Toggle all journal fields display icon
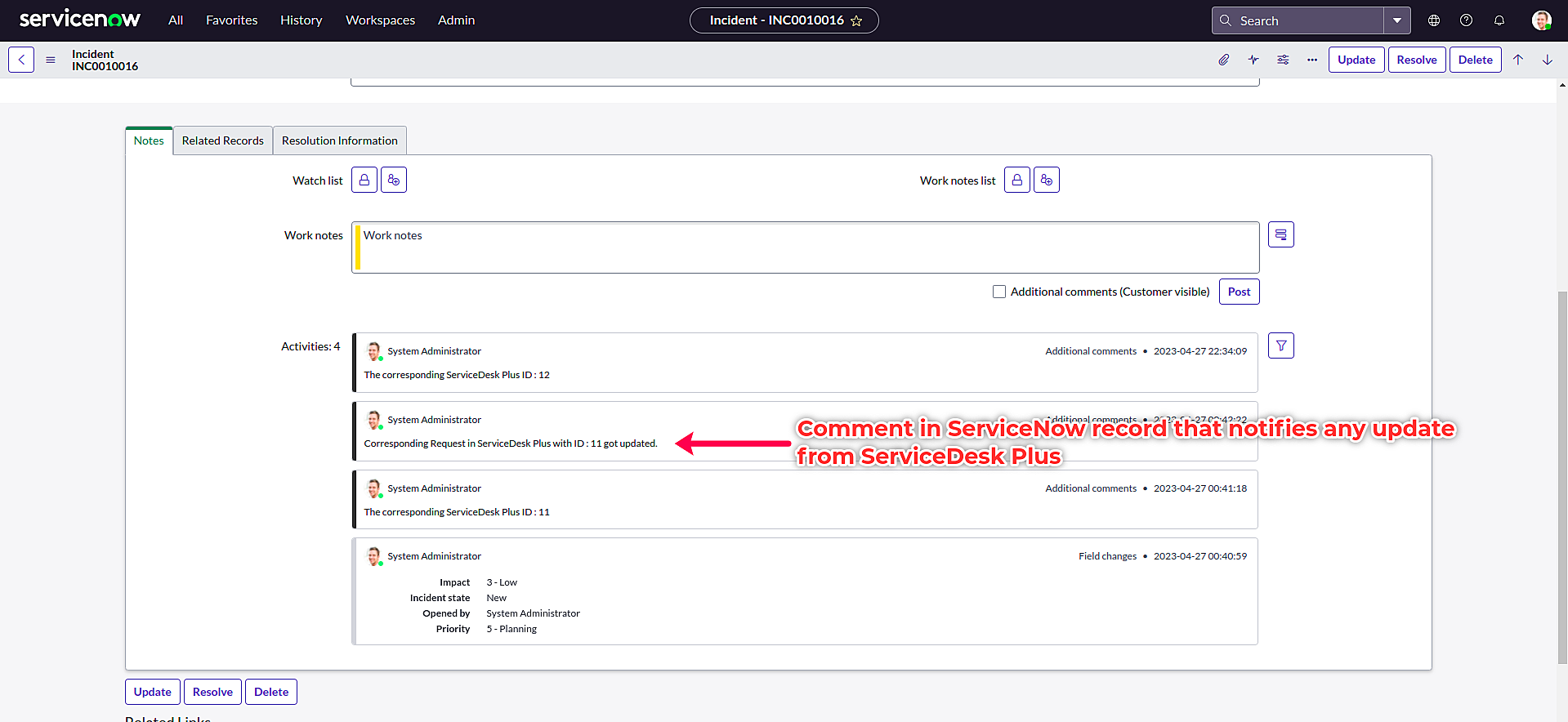The image size is (1568, 722). click(1280, 235)
